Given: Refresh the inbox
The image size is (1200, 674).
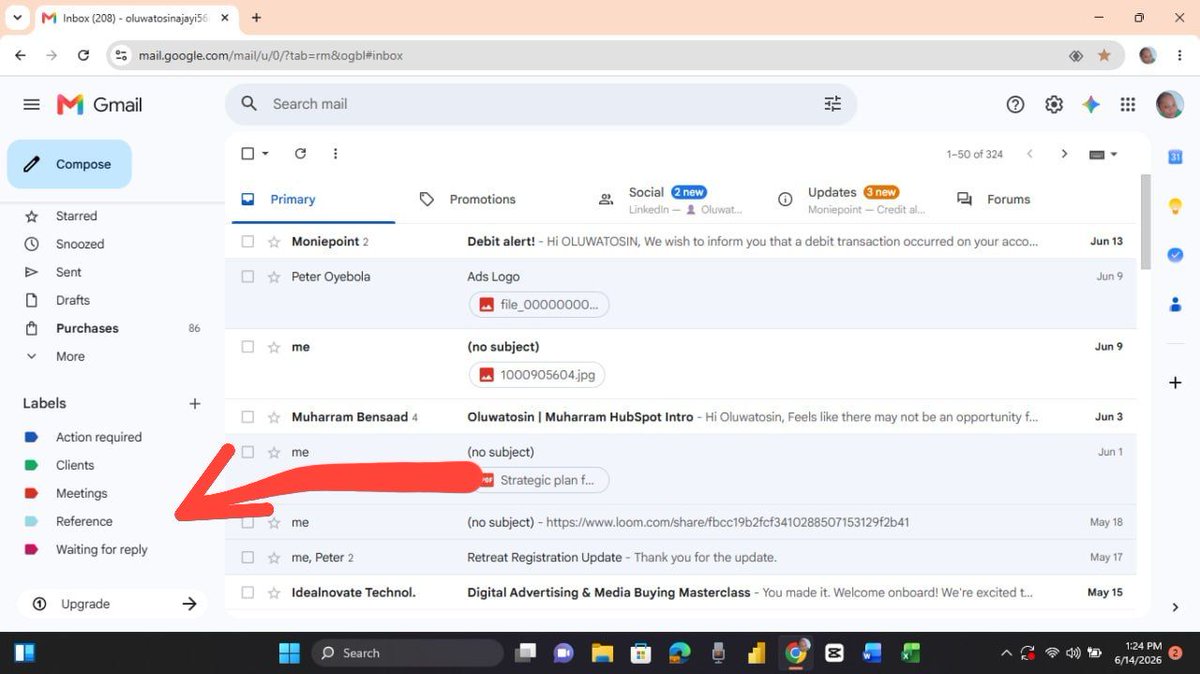Looking at the screenshot, I should (300, 153).
